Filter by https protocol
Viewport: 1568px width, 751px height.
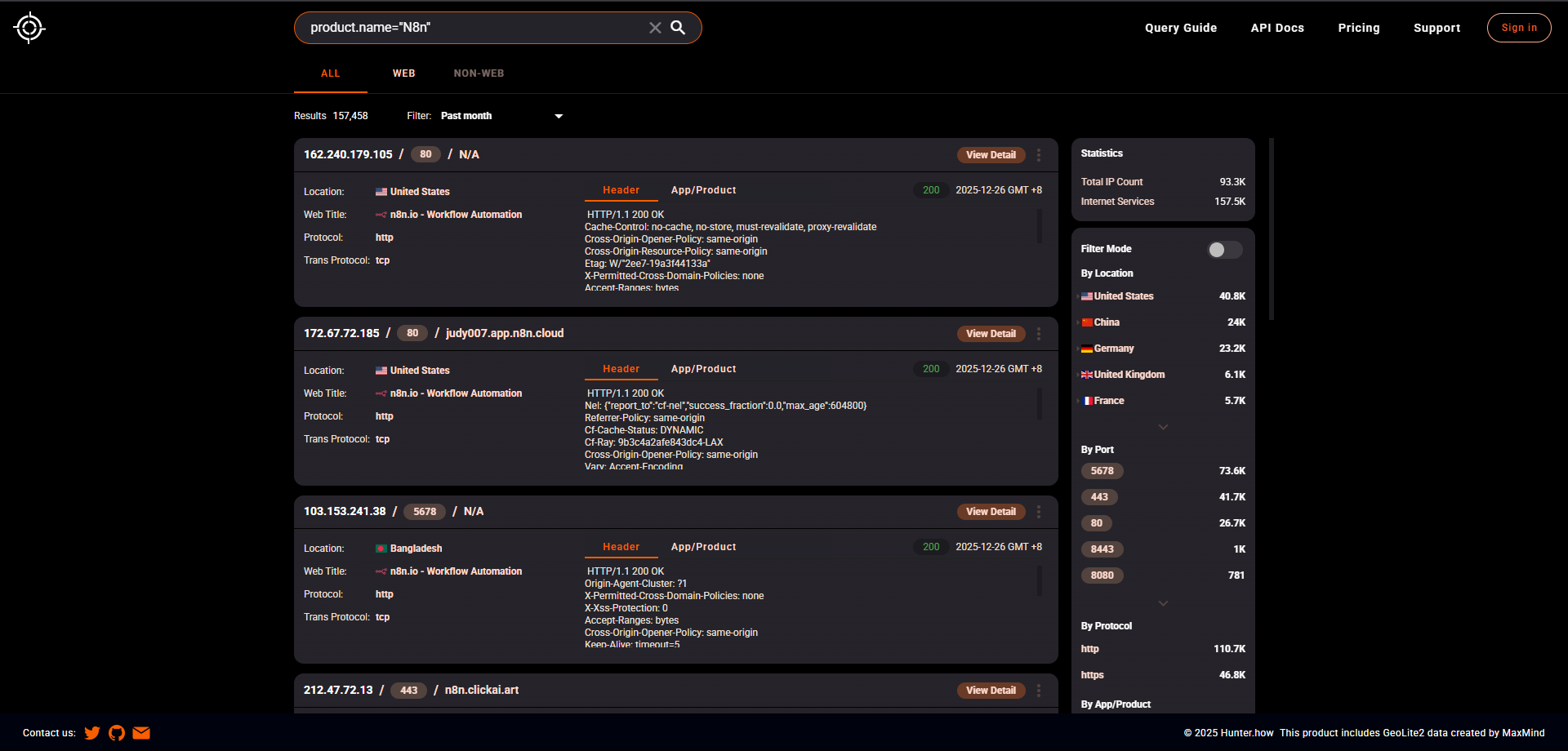(x=1092, y=675)
